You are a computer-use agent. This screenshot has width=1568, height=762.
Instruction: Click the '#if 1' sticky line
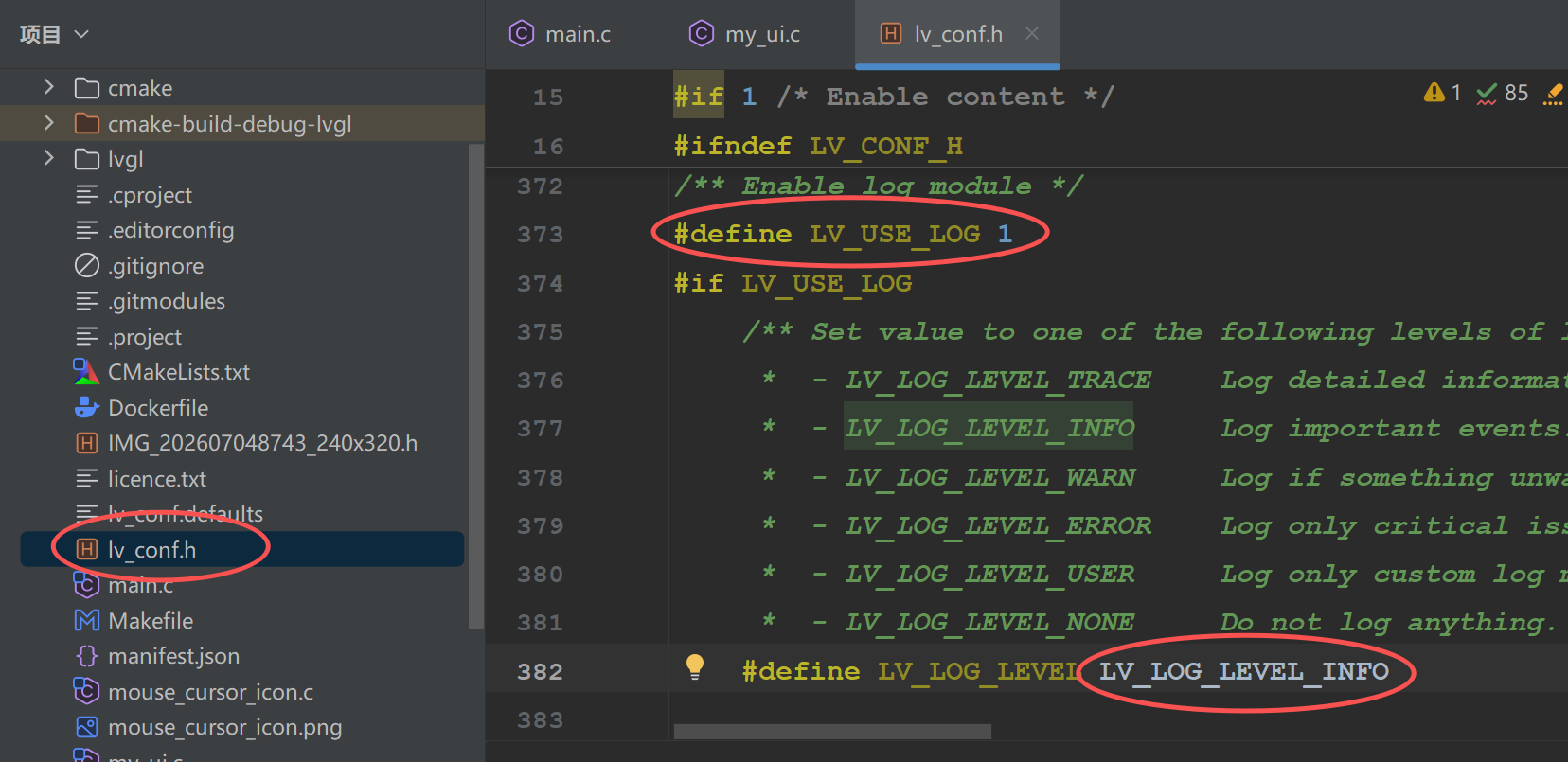[894, 97]
